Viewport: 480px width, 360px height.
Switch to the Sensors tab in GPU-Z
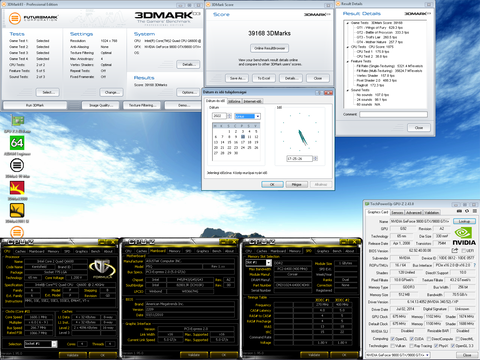pyautogui.click(x=397, y=213)
